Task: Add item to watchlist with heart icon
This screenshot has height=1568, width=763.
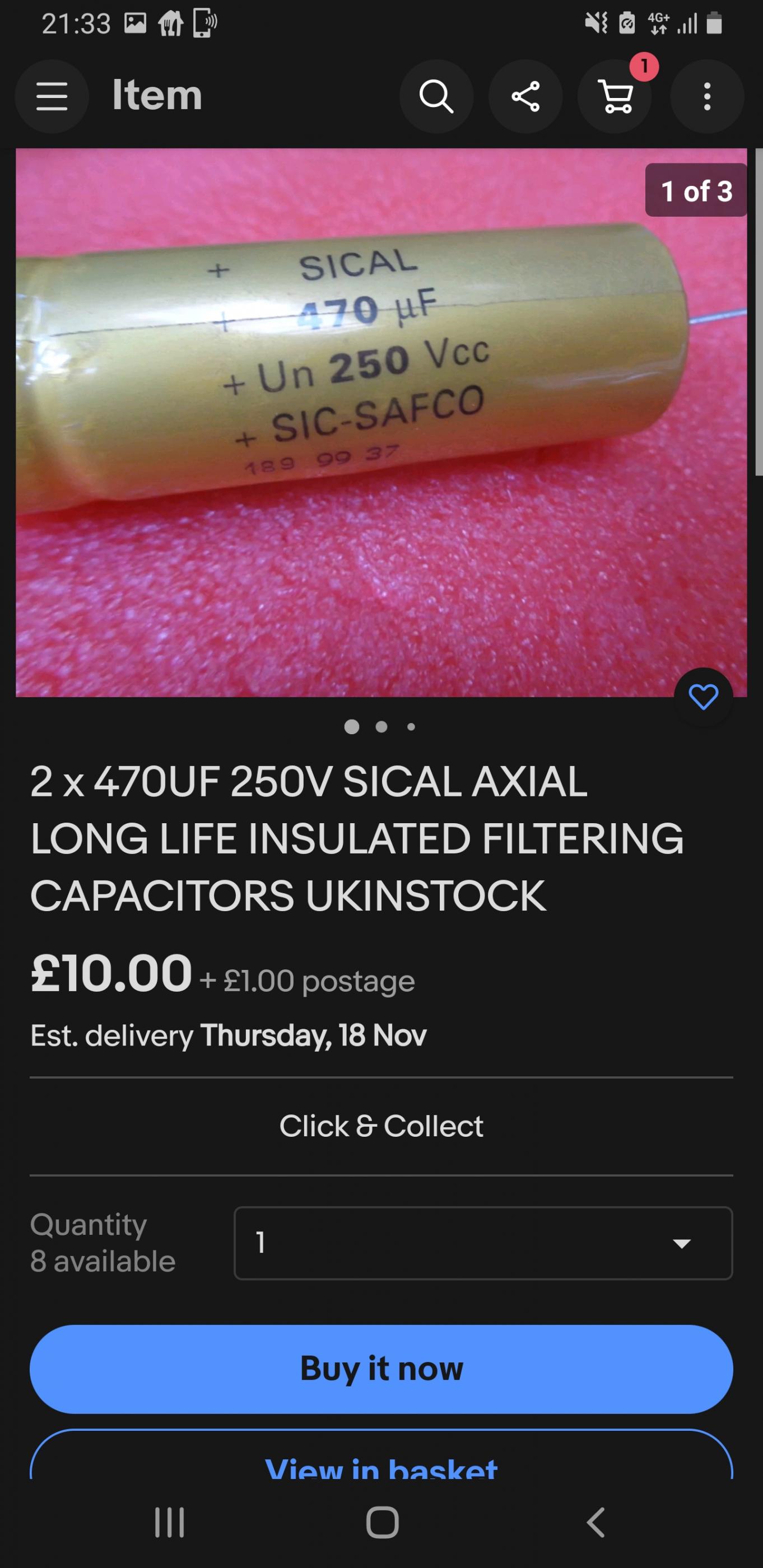Action: (703, 697)
